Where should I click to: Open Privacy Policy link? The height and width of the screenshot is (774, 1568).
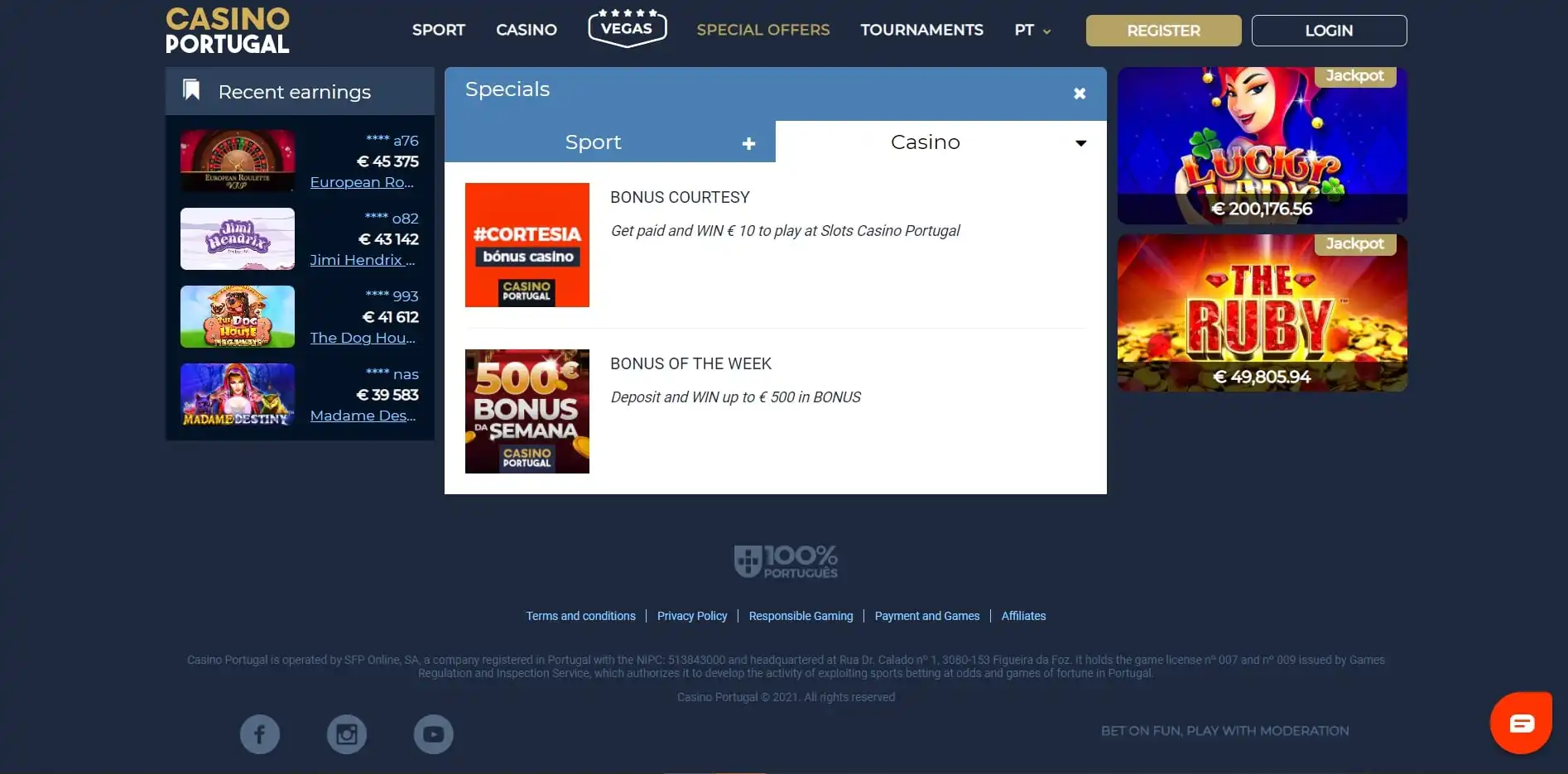click(x=692, y=616)
